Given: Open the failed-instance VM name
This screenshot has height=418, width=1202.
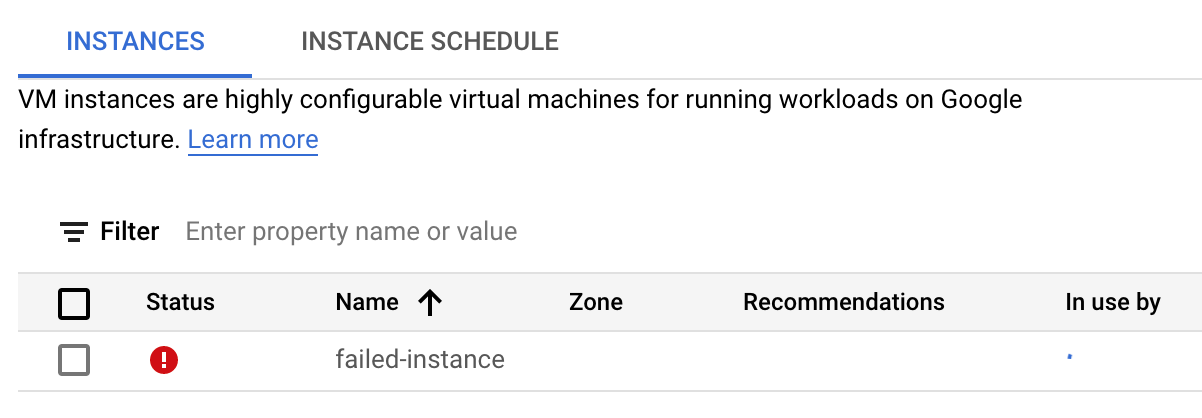Looking at the screenshot, I should pos(420,359).
